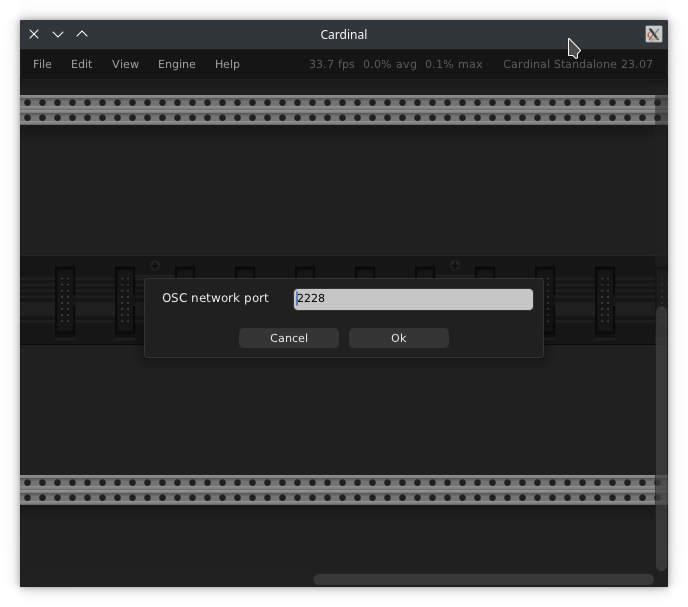
Task: Open the Help menu
Action: coord(227,64)
